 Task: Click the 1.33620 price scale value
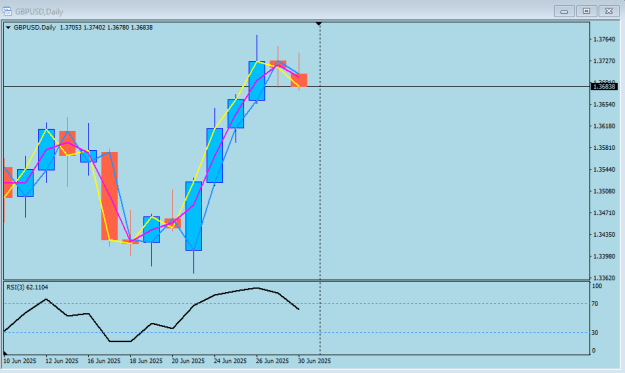(604, 278)
